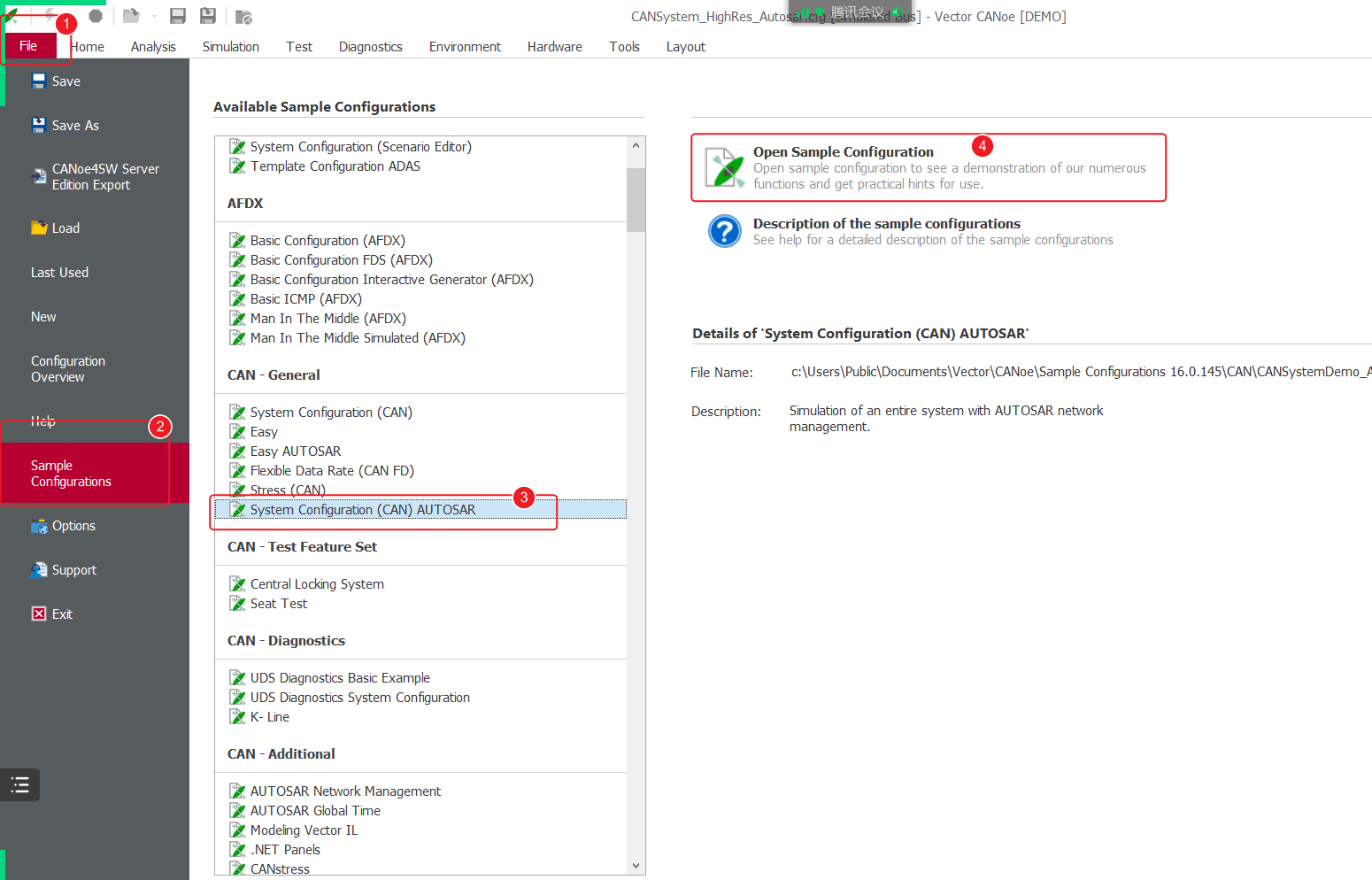Click the Open Sample Configuration button
The image size is (1372, 880).
[x=929, y=167]
